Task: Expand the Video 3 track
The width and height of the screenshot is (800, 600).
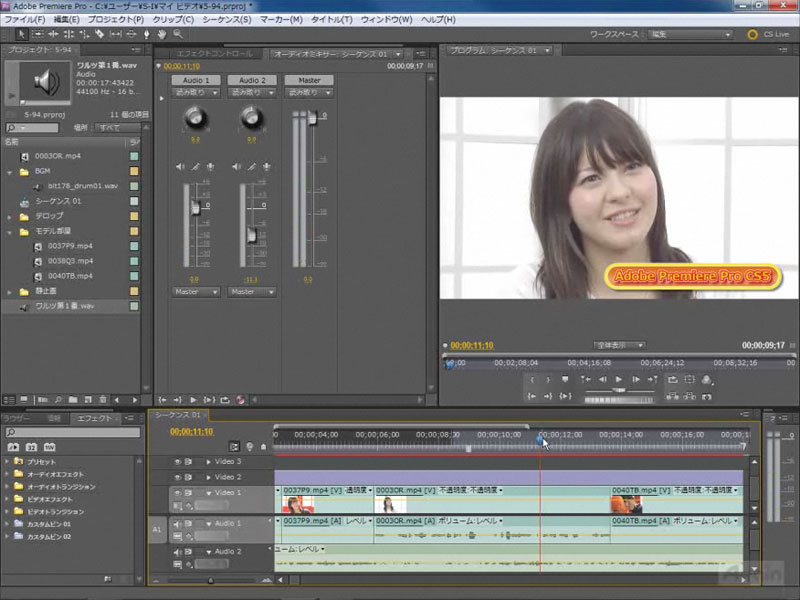Action: click(x=209, y=462)
